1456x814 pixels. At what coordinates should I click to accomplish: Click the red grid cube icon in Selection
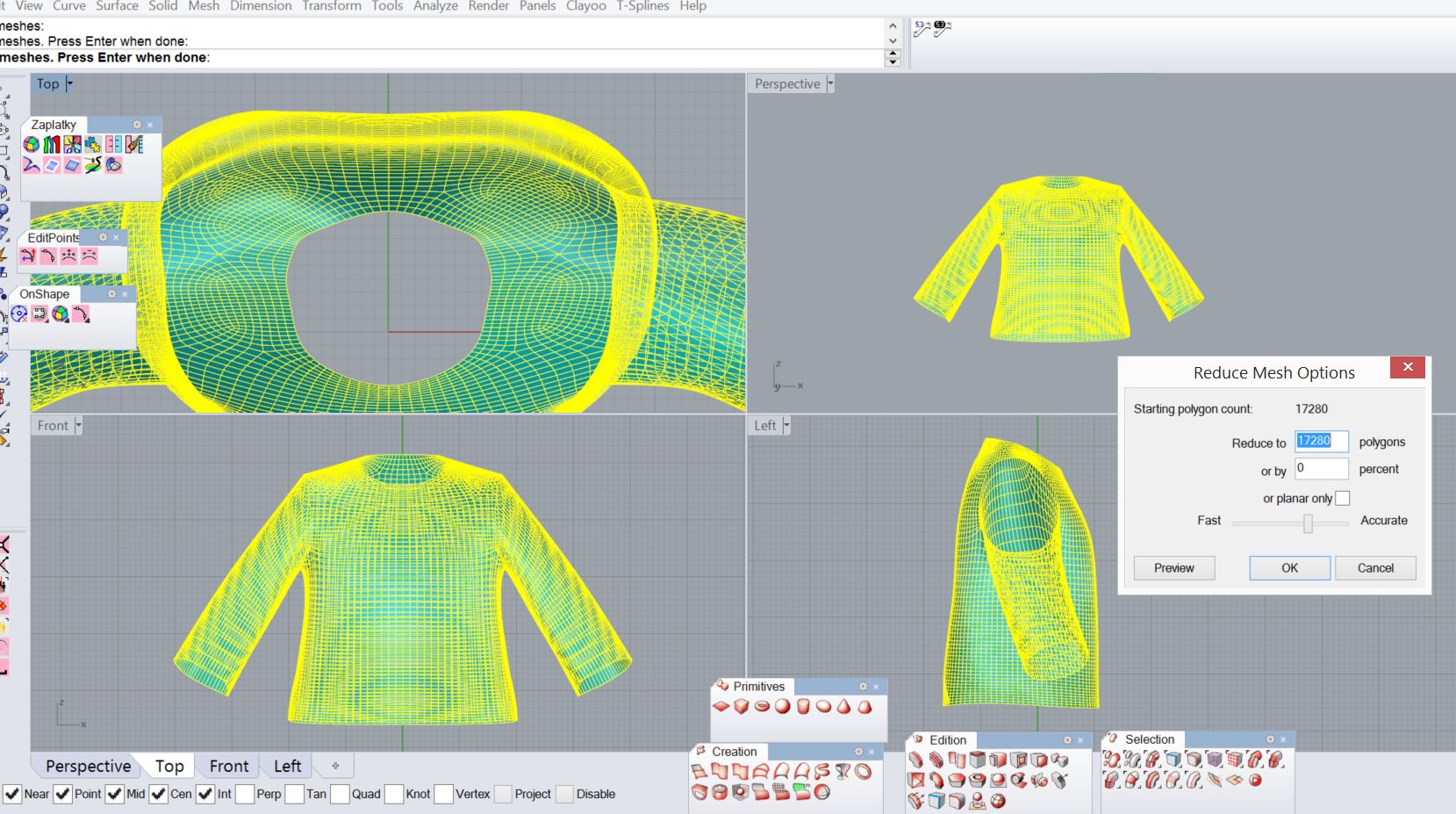[1235, 760]
